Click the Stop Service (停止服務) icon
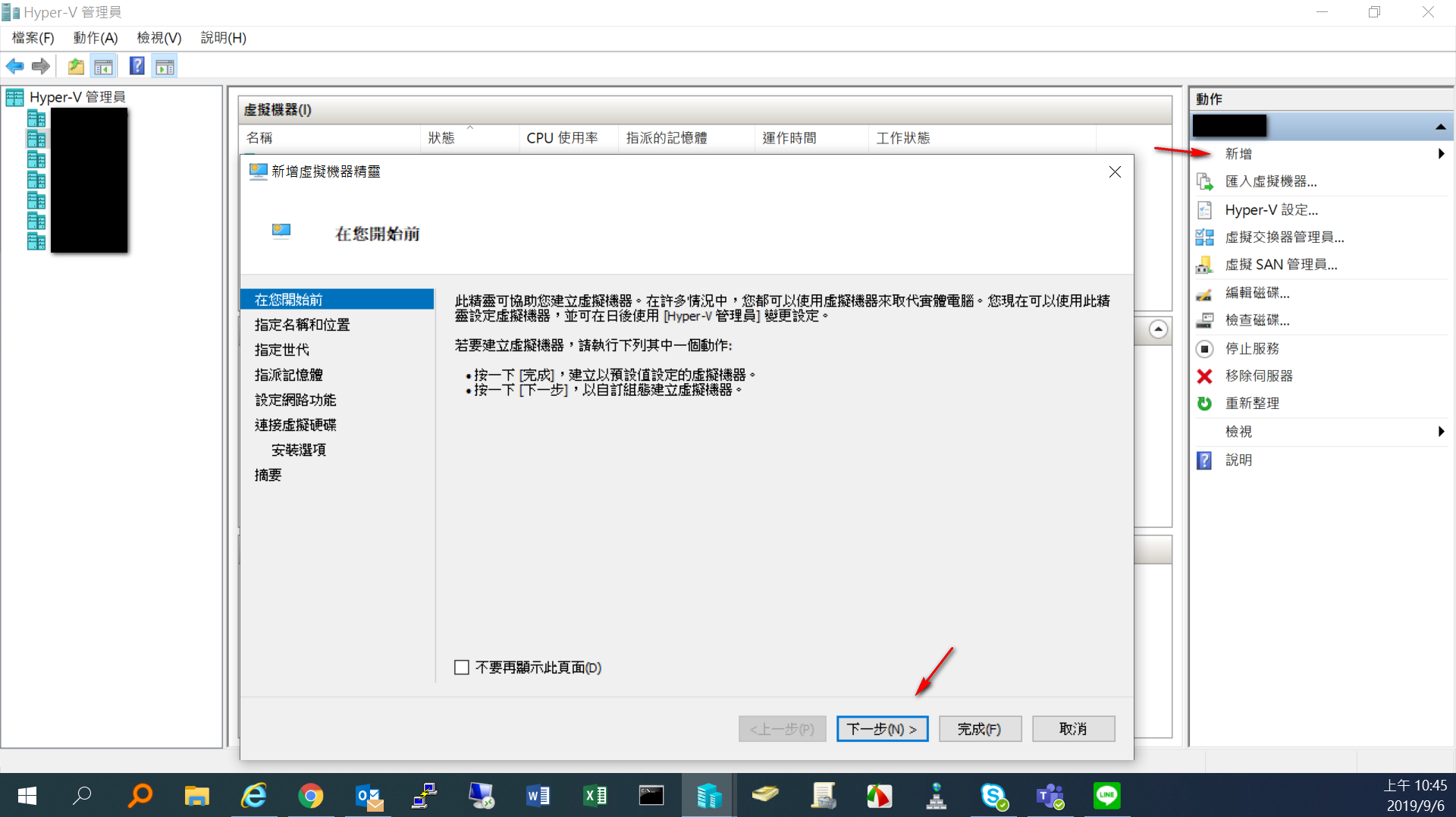The image size is (1456, 817). (1204, 349)
